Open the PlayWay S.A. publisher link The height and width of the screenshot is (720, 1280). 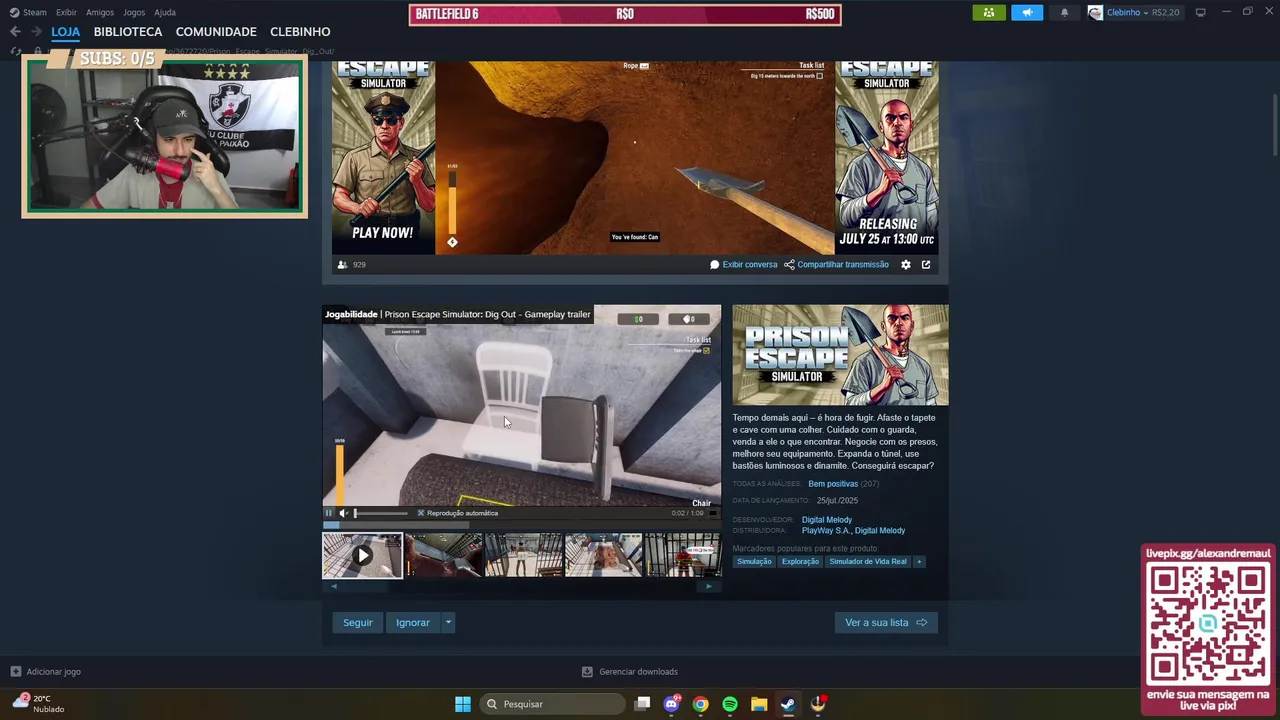pyautogui.click(x=825, y=531)
